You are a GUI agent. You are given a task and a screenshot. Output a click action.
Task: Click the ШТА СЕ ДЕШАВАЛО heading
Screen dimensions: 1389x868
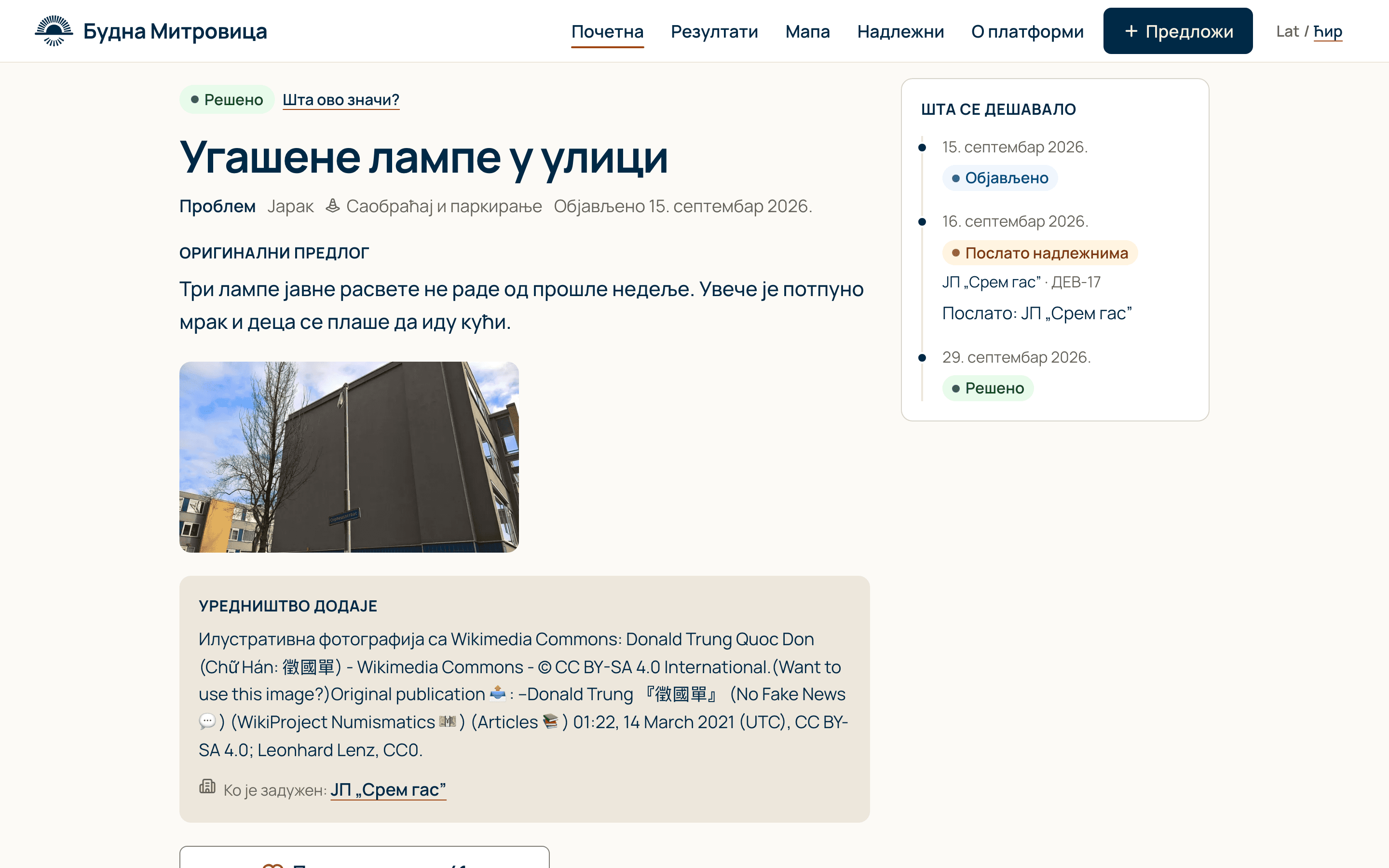[998, 109]
